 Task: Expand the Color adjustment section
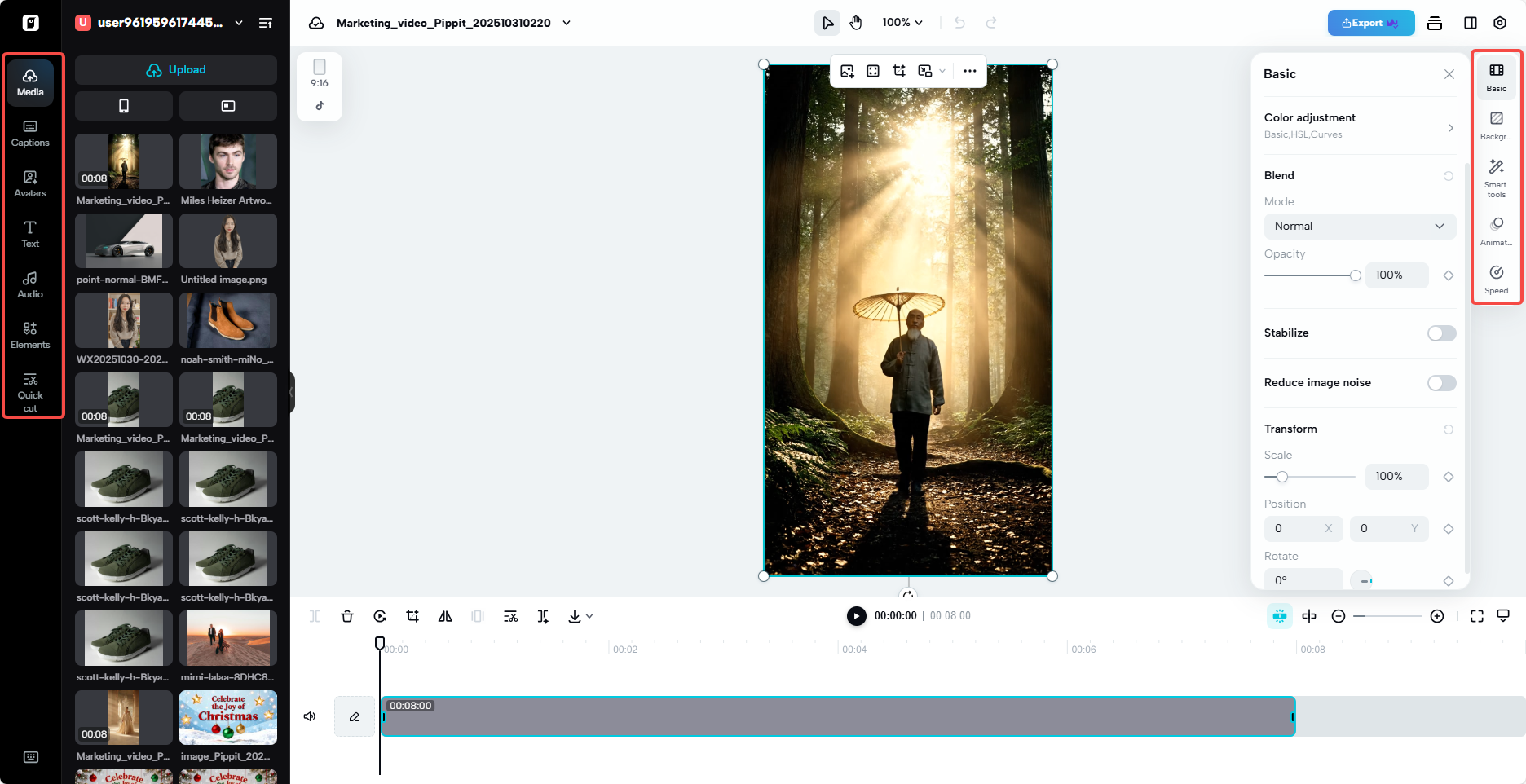tap(1360, 126)
